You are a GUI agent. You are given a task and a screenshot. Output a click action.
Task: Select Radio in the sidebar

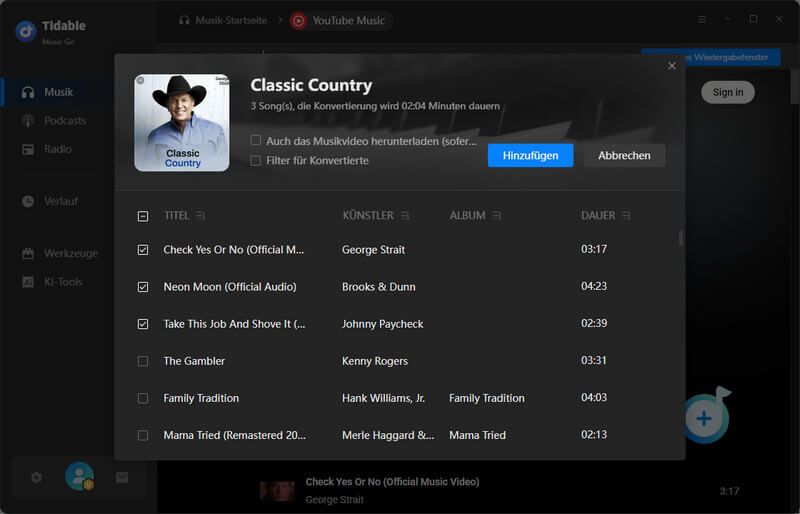58,150
